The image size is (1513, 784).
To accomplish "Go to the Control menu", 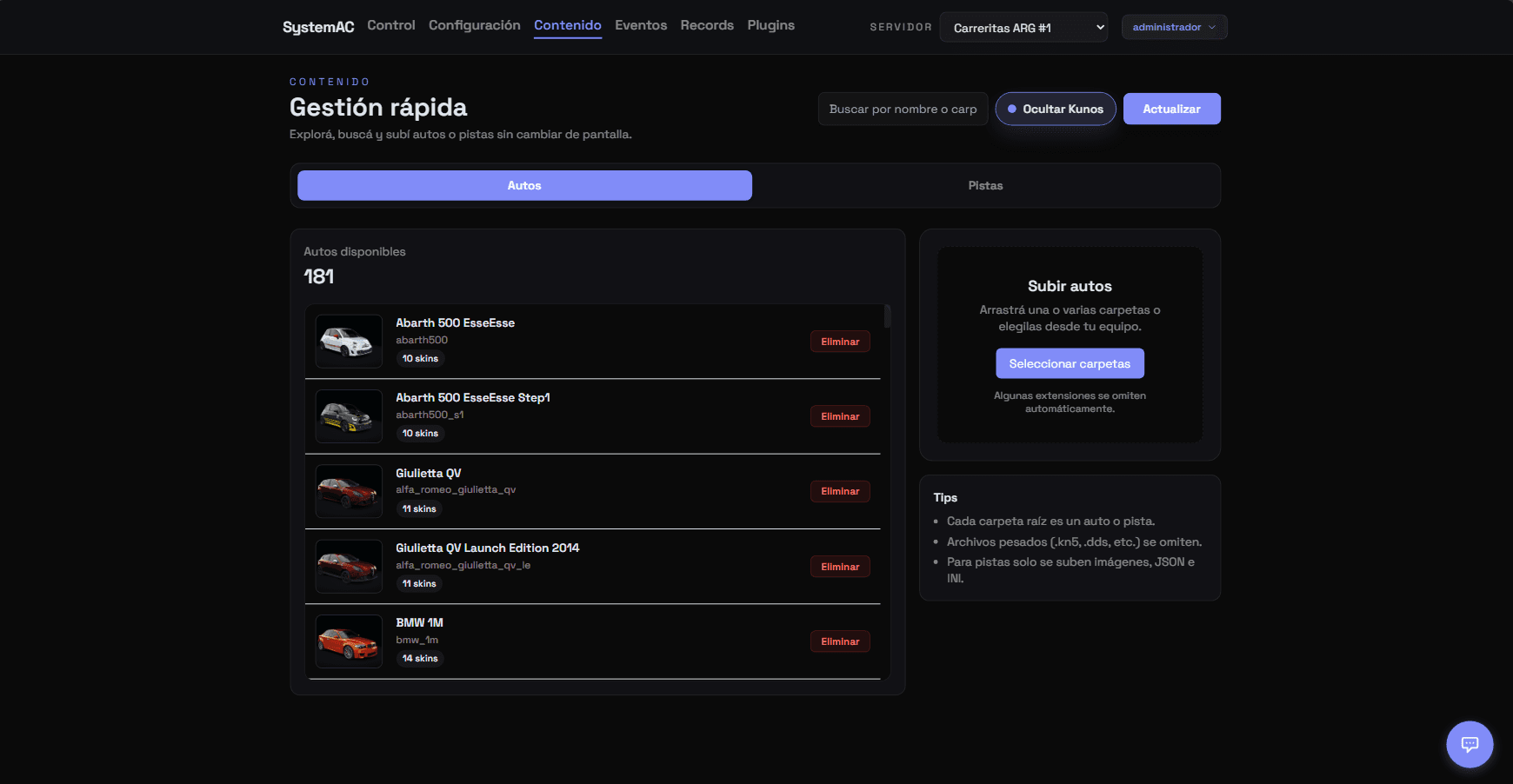I will click(391, 25).
